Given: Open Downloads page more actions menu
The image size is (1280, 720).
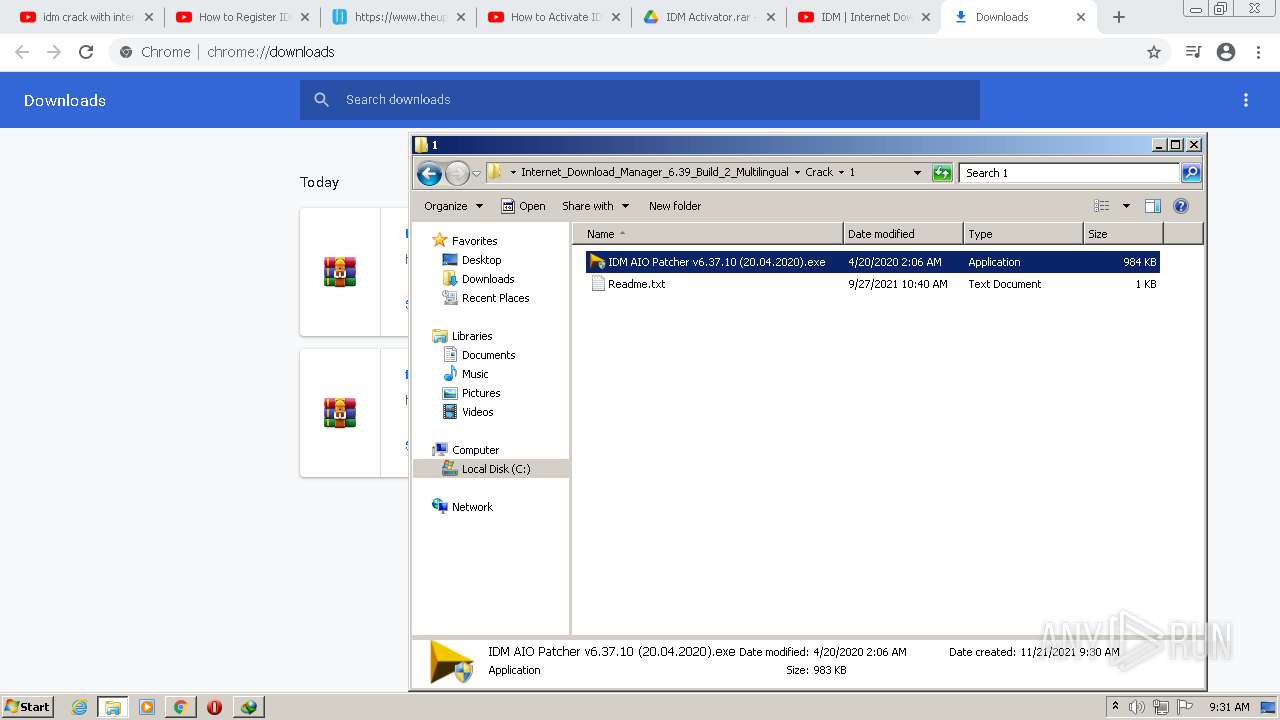Looking at the screenshot, I should coord(1246,100).
